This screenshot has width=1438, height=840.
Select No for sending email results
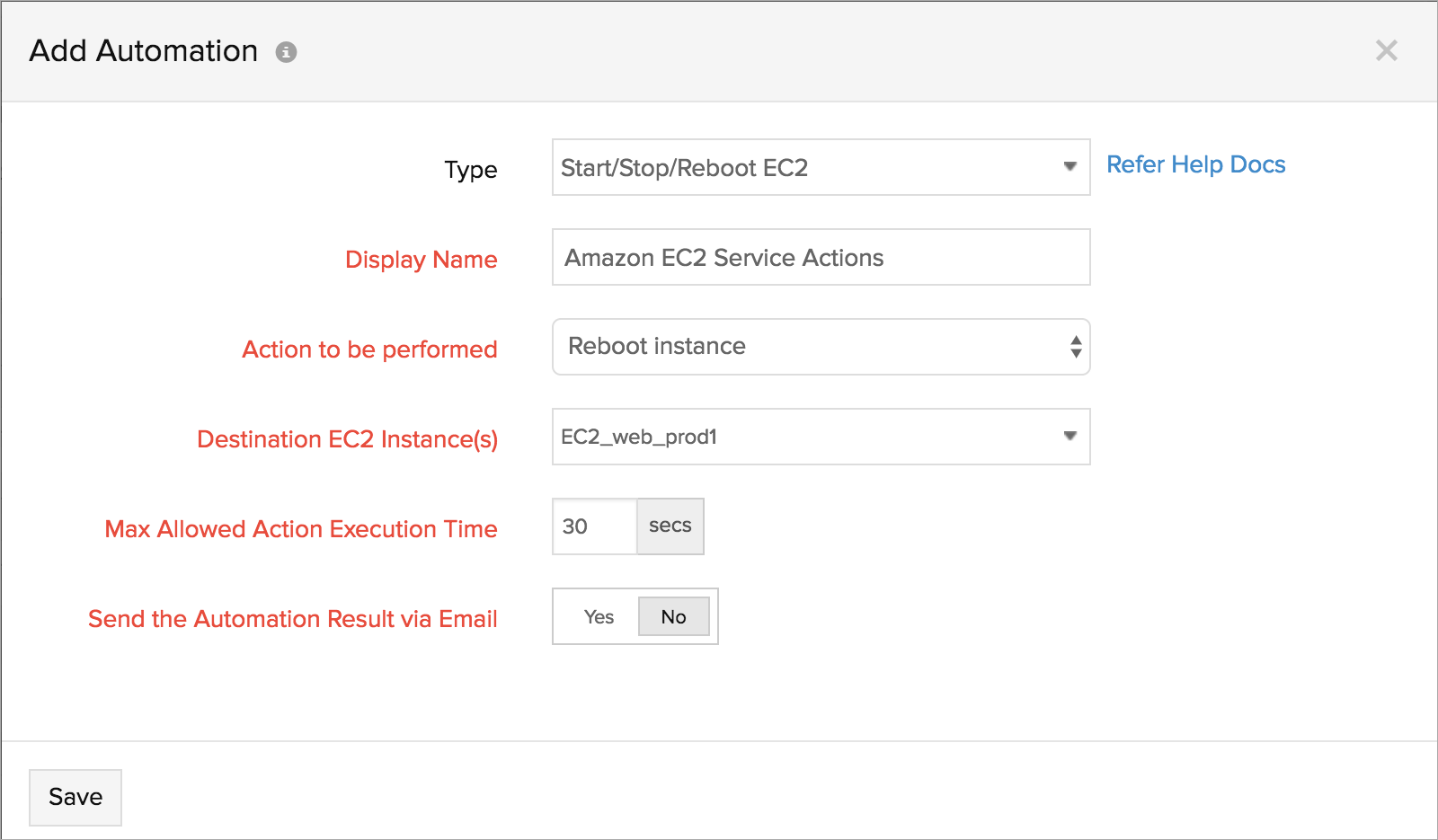(x=673, y=617)
